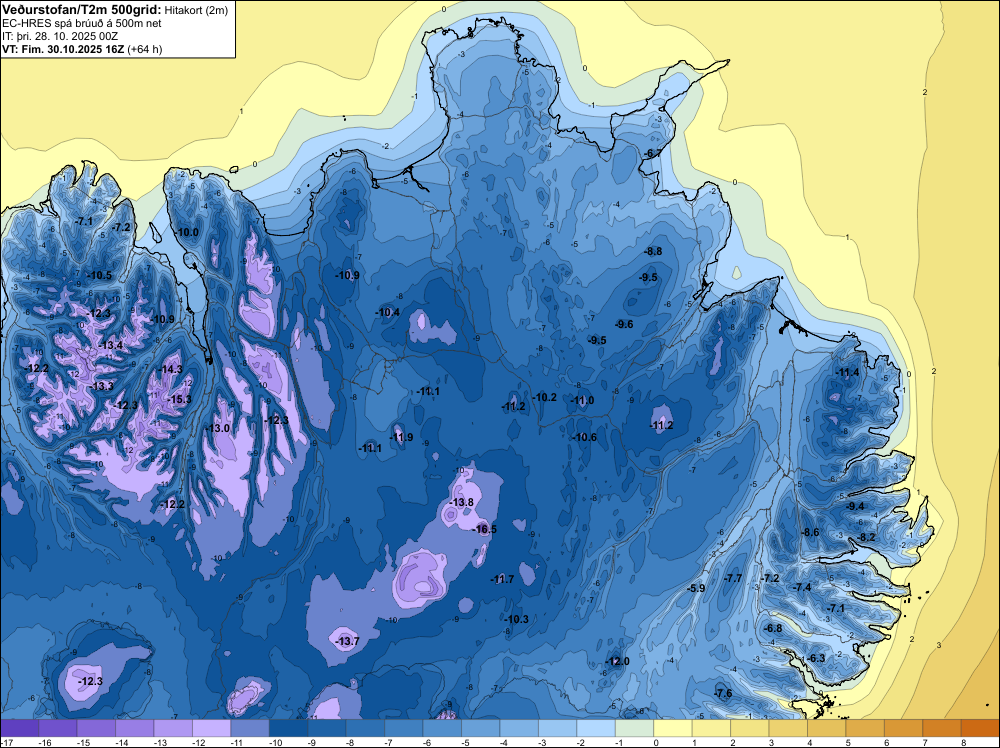Click the -10.6 temperature label
The height and width of the screenshot is (748, 1000).
tap(584, 437)
